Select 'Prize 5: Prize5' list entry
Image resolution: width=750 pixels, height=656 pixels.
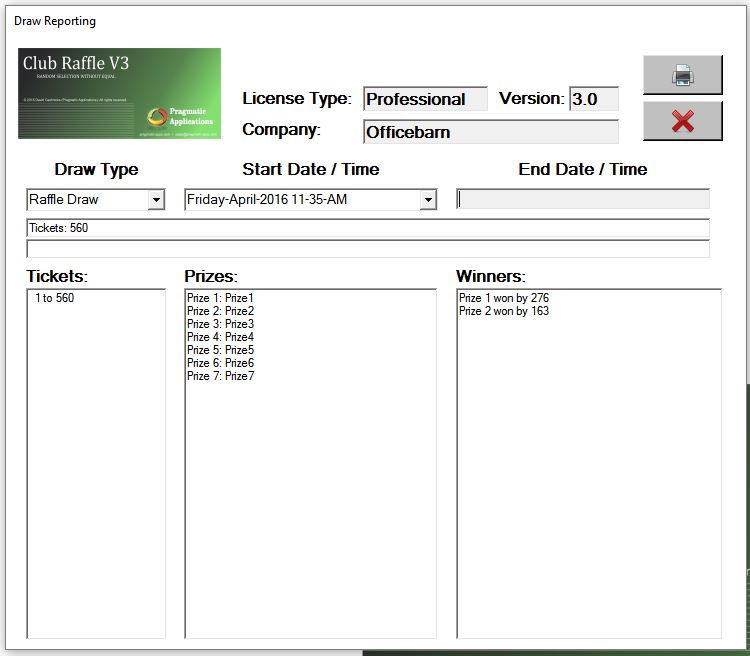click(220, 350)
